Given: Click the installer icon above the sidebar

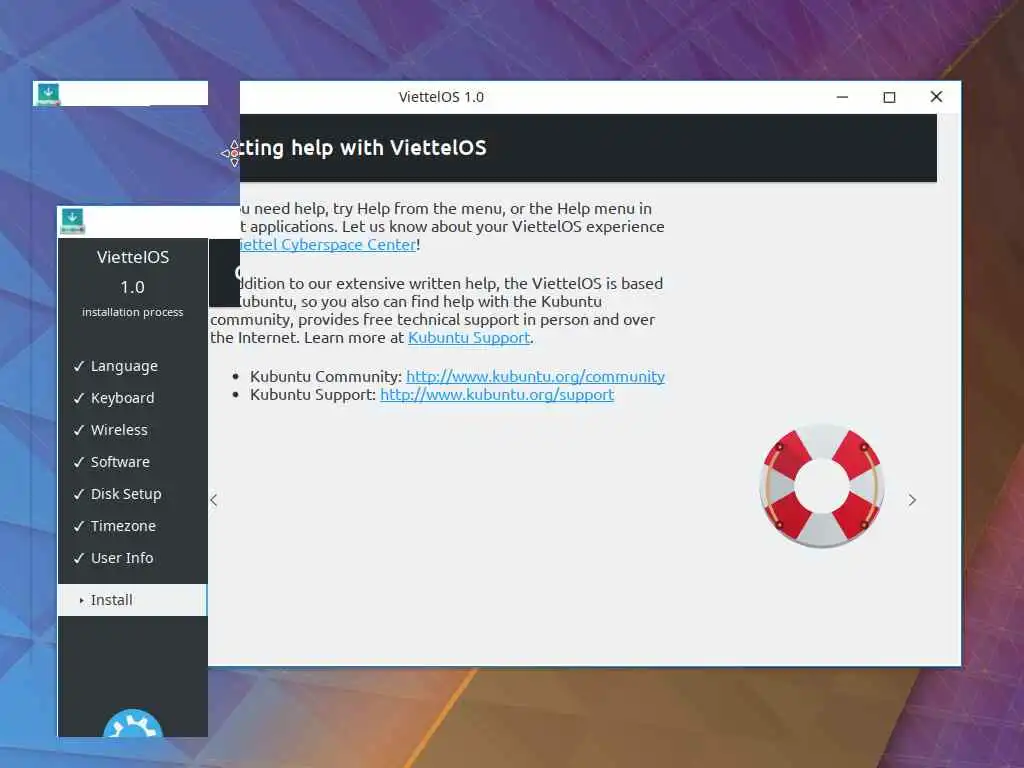Looking at the screenshot, I should pyautogui.click(x=72, y=221).
